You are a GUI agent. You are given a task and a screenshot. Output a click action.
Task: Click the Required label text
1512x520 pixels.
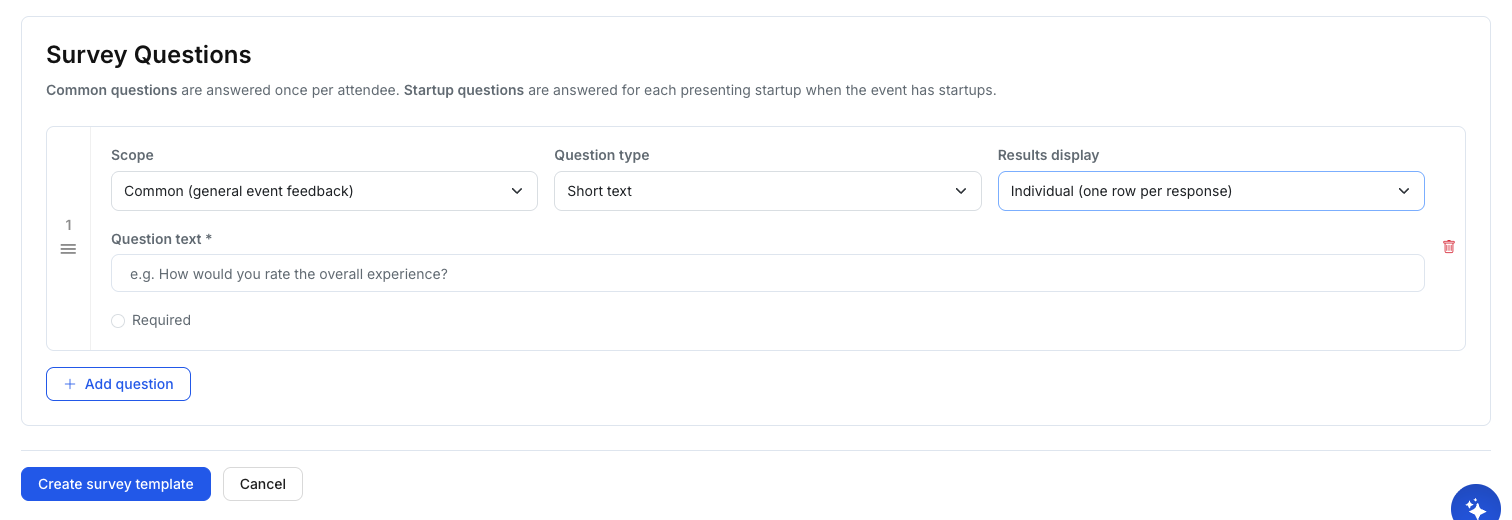coord(161,321)
